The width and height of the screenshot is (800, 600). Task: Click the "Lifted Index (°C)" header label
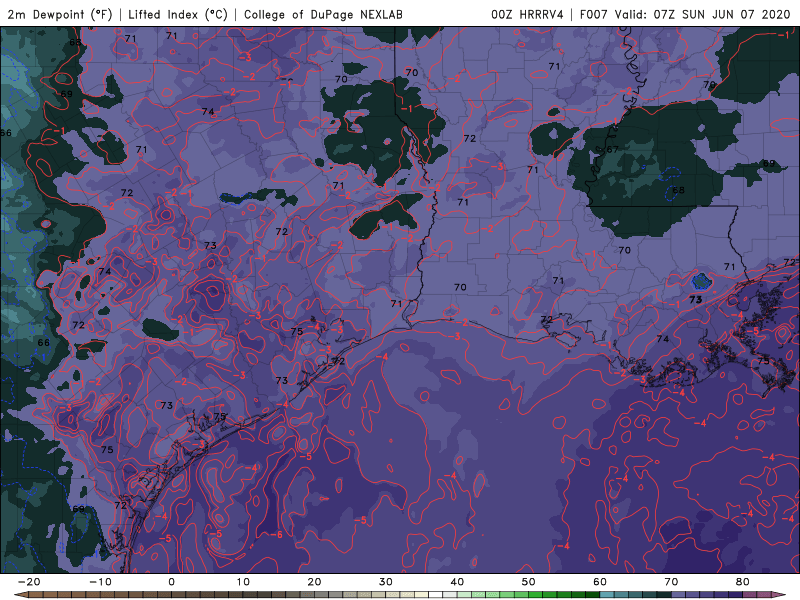click(x=178, y=14)
